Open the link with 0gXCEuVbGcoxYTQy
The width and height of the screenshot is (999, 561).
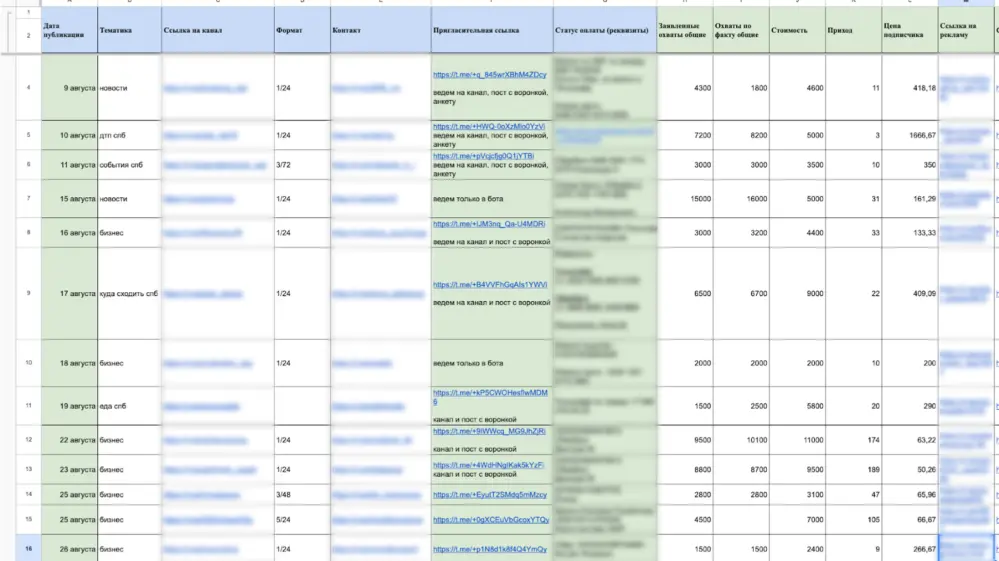click(x=491, y=520)
